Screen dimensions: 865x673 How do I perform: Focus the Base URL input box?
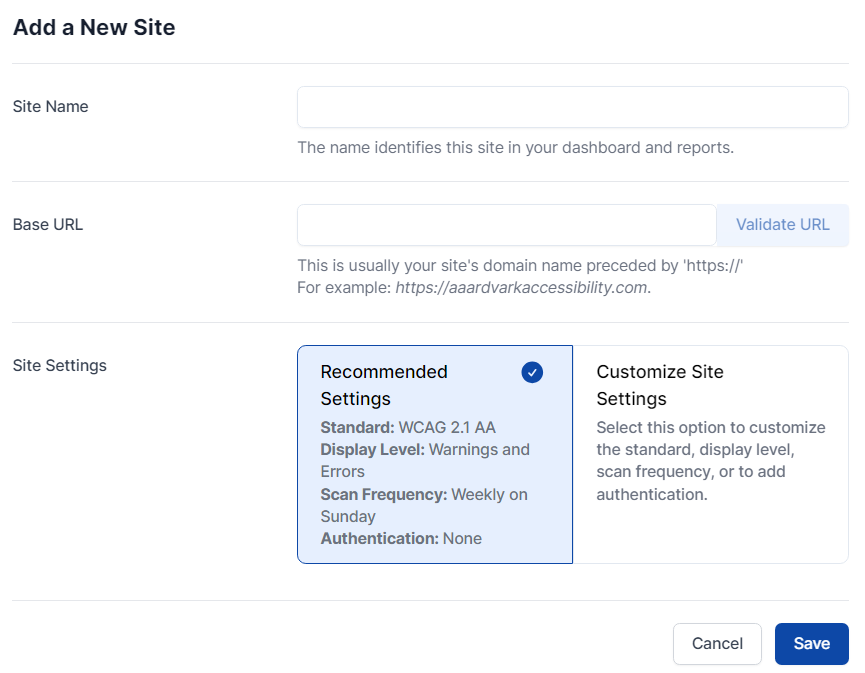pyautogui.click(x=506, y=225)
